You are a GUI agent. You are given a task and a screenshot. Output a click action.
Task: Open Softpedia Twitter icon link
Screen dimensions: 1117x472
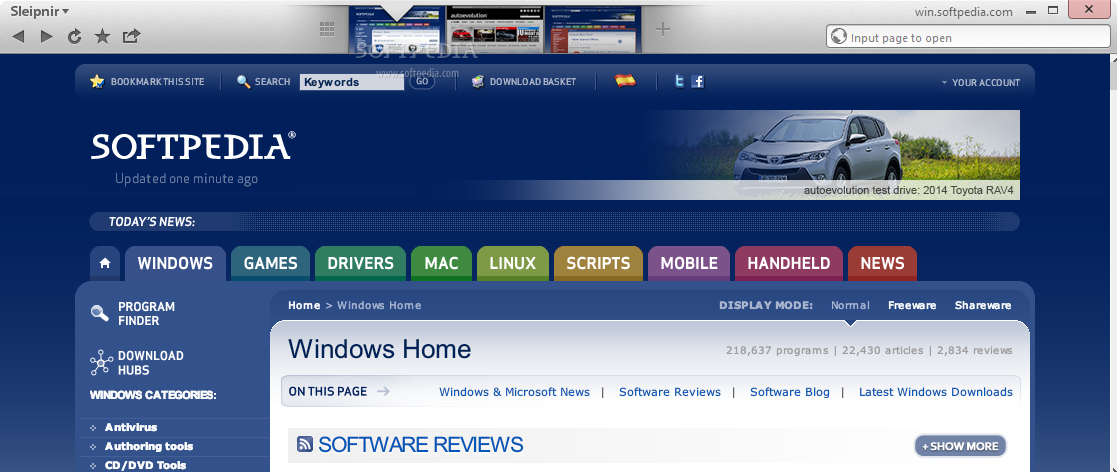[x=679, y=82]
